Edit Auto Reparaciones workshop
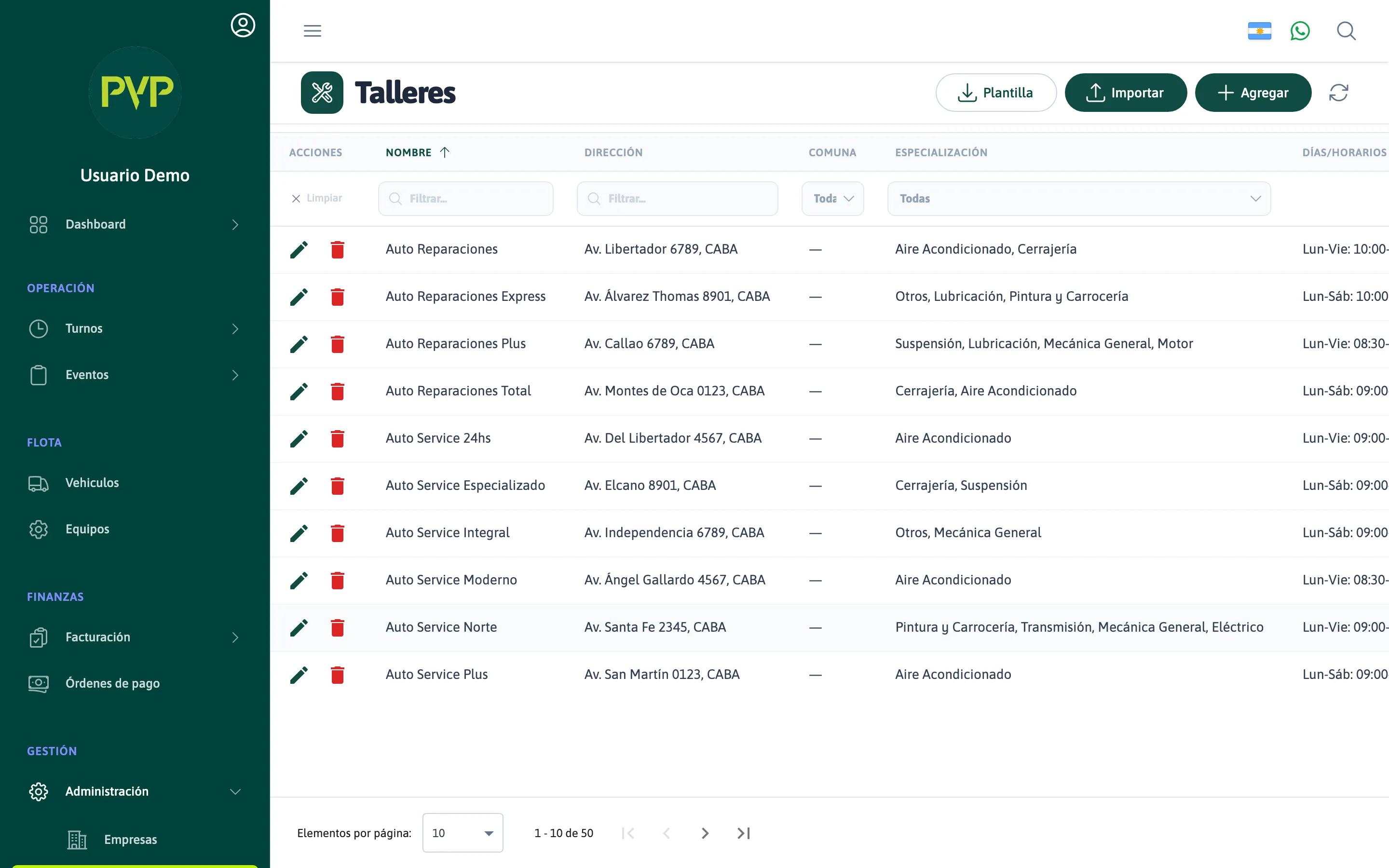The width and height of the screenshot is (1389, 868). [x=299, y=250]
